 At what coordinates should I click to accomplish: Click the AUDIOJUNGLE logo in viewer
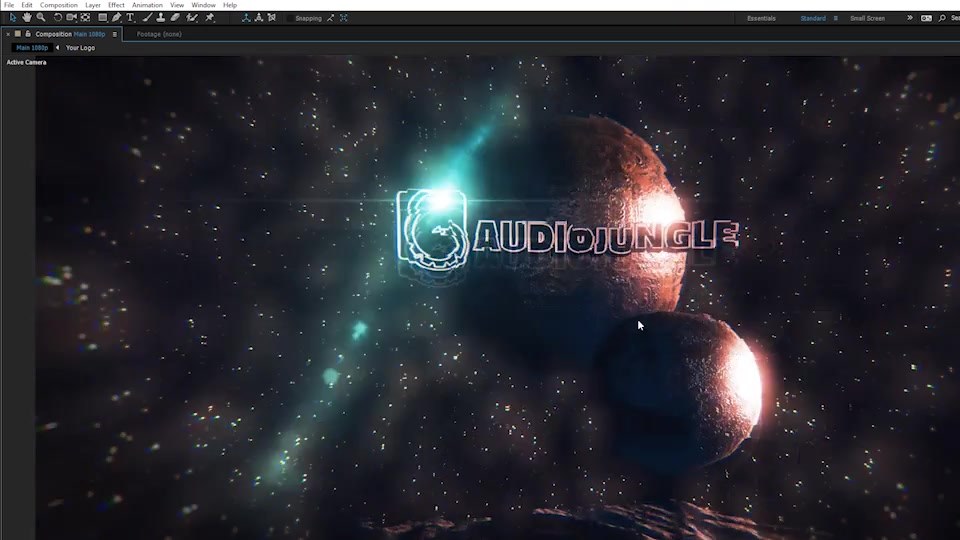click(567, 230)
